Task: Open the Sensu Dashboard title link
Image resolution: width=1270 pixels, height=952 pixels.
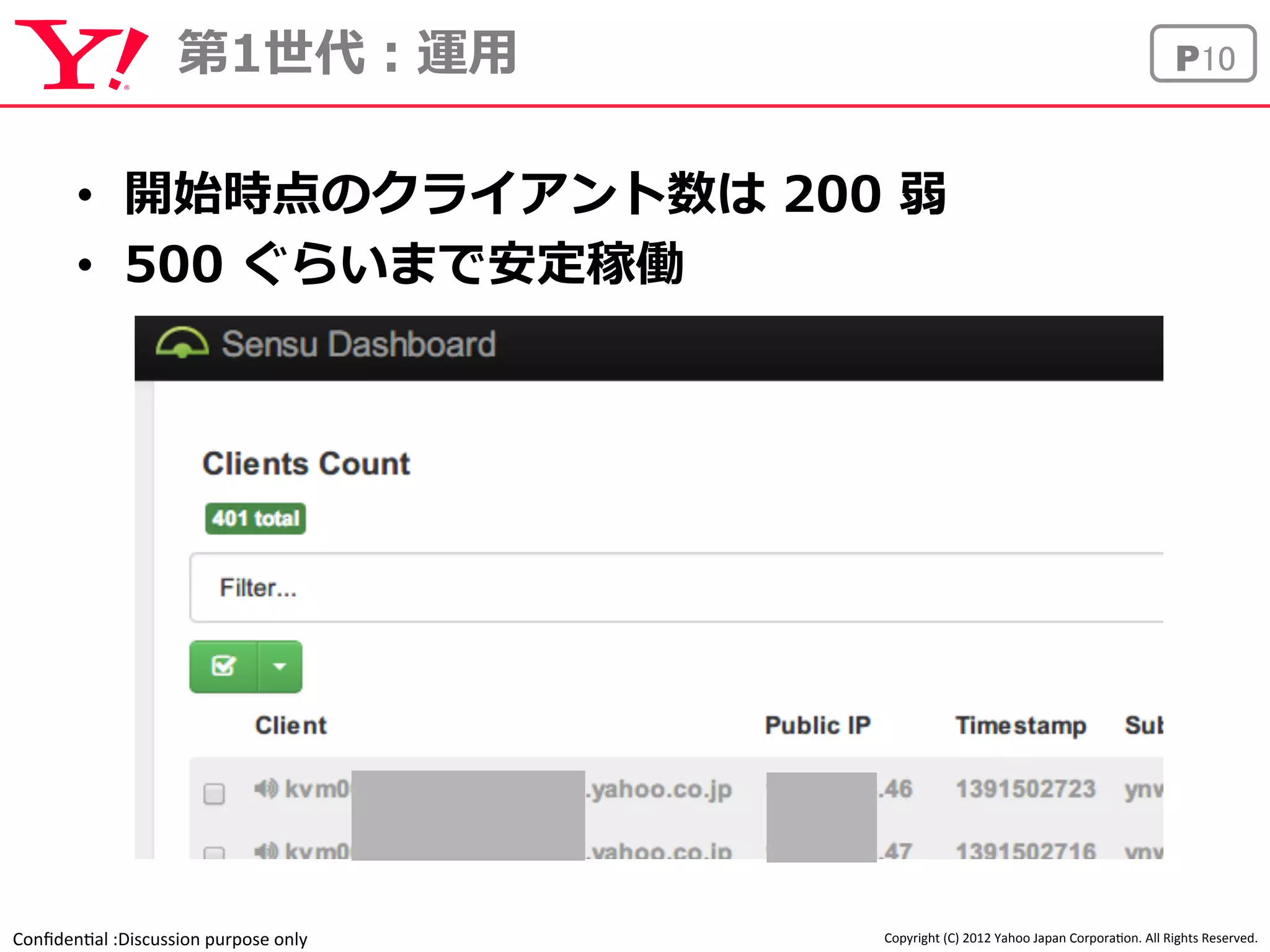Action: [x=359, y=344]
